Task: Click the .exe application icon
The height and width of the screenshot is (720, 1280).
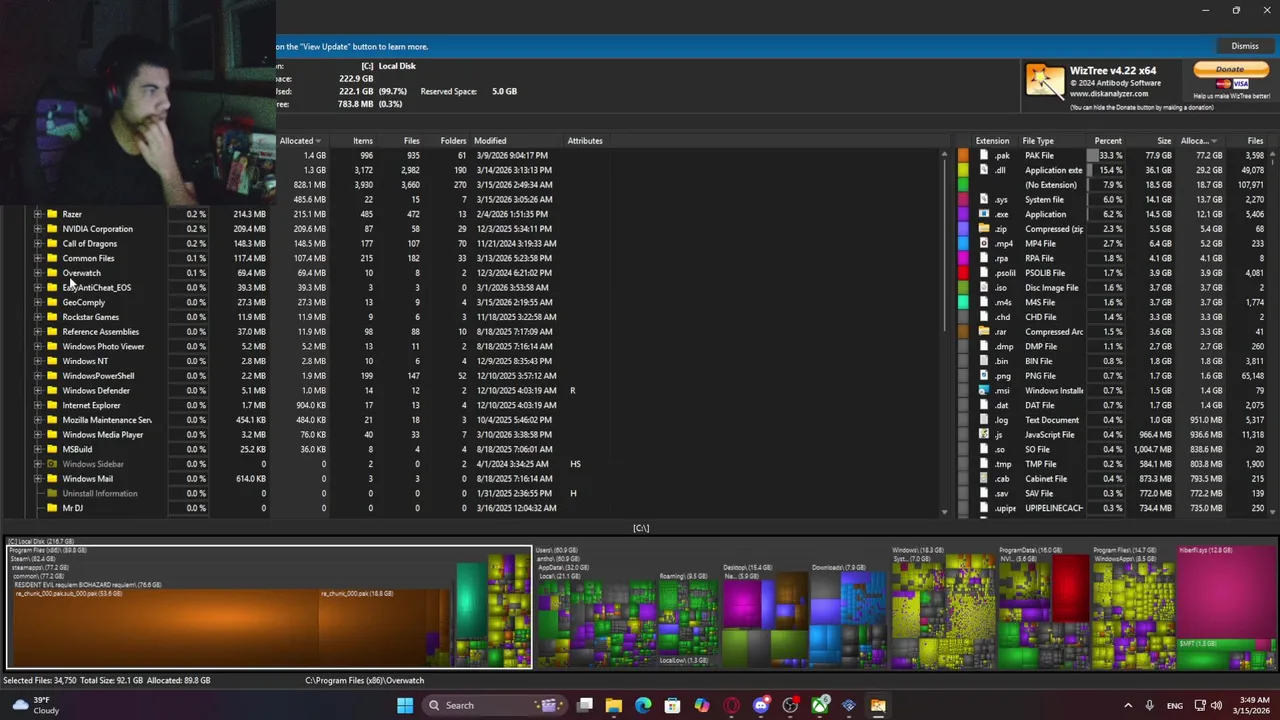Action: click(x=984, y=214)
